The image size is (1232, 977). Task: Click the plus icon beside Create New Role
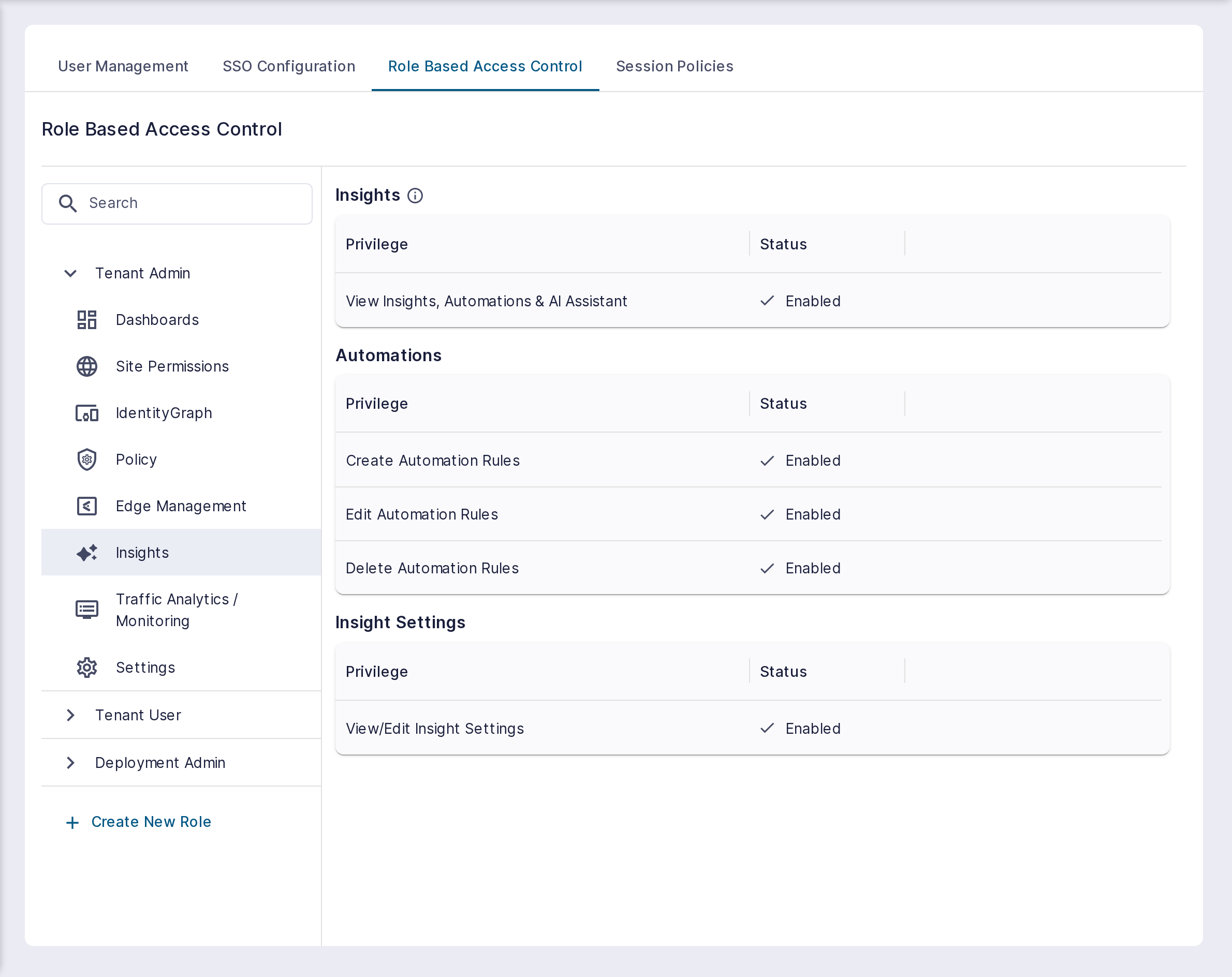click(x=72, y=823)
